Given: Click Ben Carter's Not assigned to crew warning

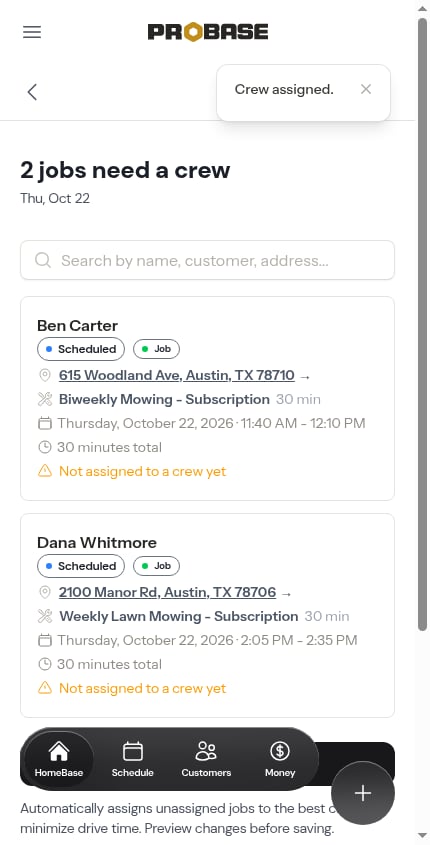Looking at the screenshot, I should click(143, 472).
